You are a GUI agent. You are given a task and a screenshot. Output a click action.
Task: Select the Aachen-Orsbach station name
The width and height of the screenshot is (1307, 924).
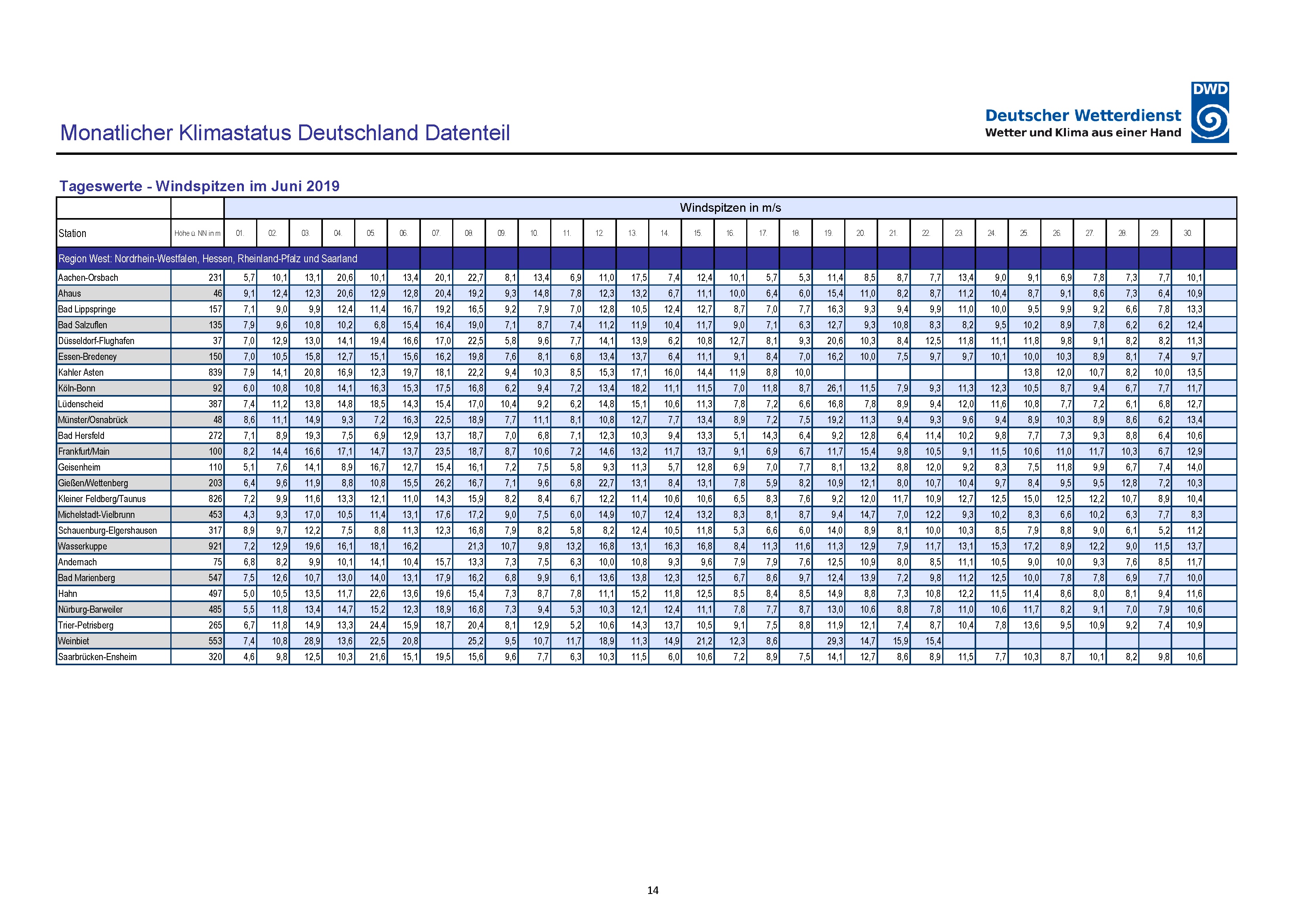pos(88,278)
